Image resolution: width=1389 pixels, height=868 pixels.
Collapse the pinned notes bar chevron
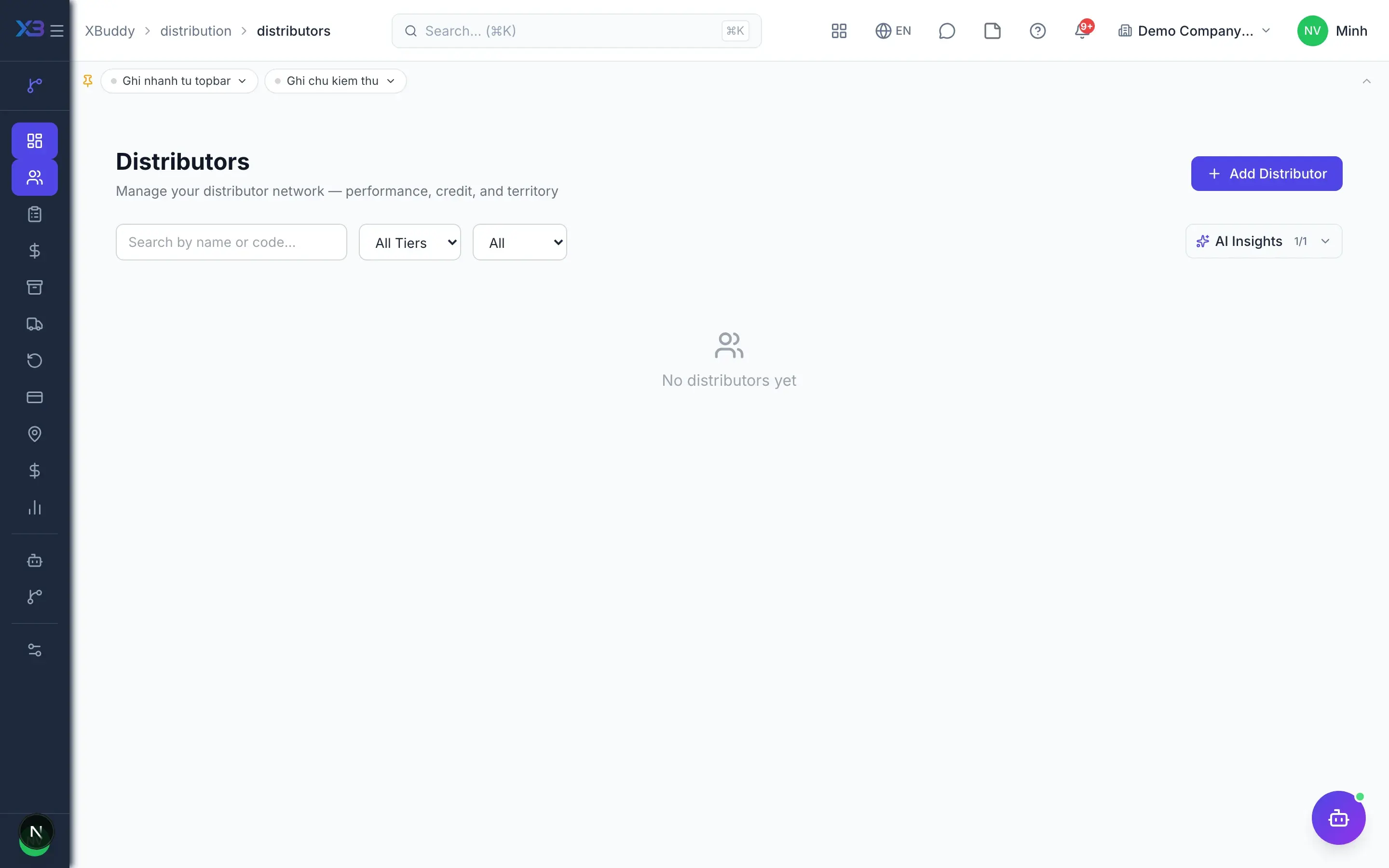click(1367, 81)
